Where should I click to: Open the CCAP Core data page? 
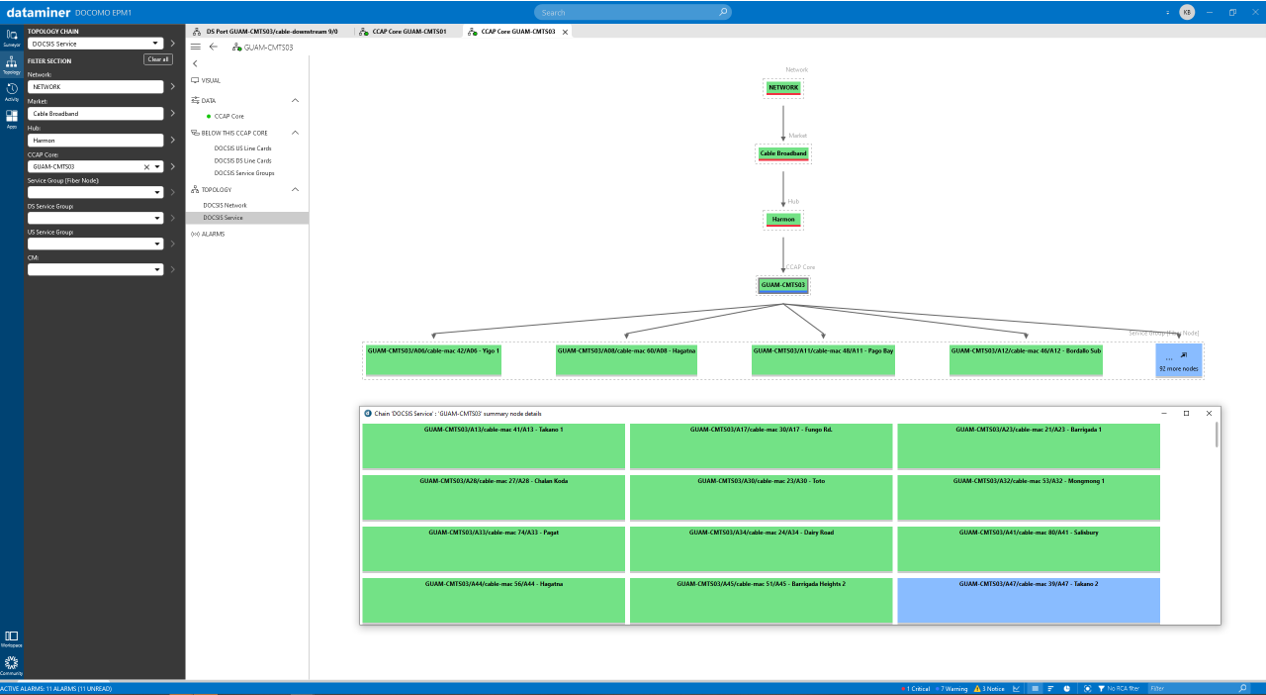coord(229,117)
